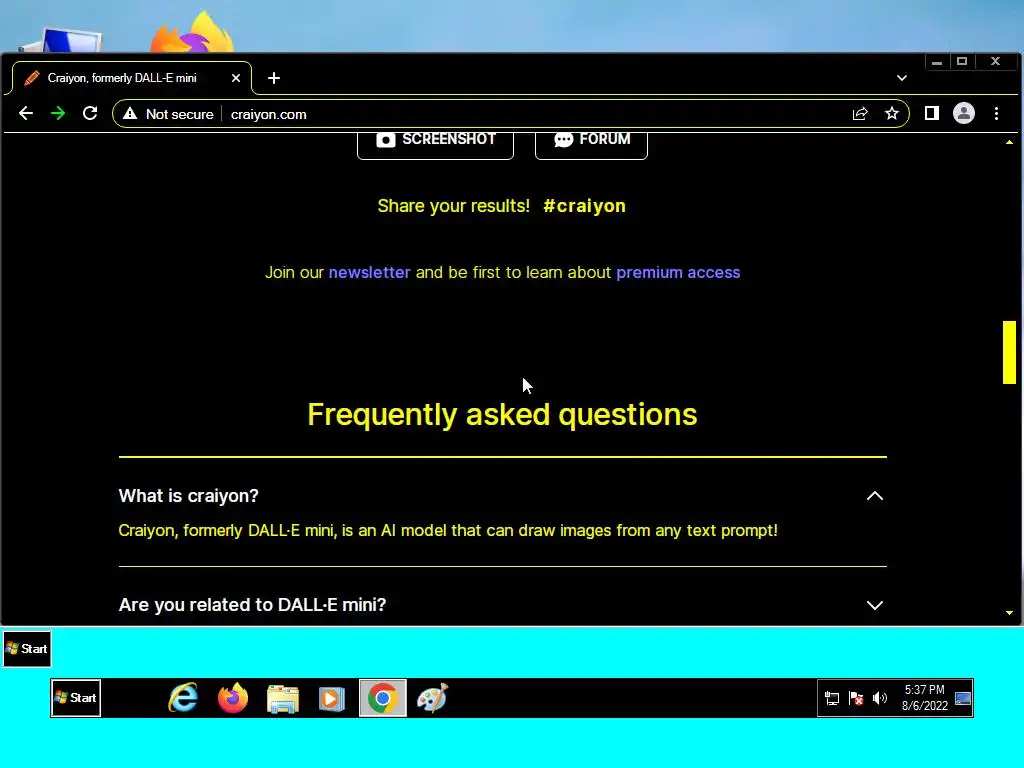Click the Craiyon answer paragraph text
Screen dimensions: 1024x768
click(448, 530)
